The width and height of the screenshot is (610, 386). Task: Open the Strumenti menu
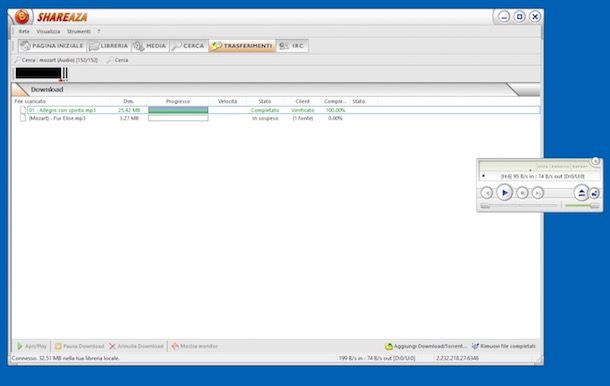tap(79, 32)
